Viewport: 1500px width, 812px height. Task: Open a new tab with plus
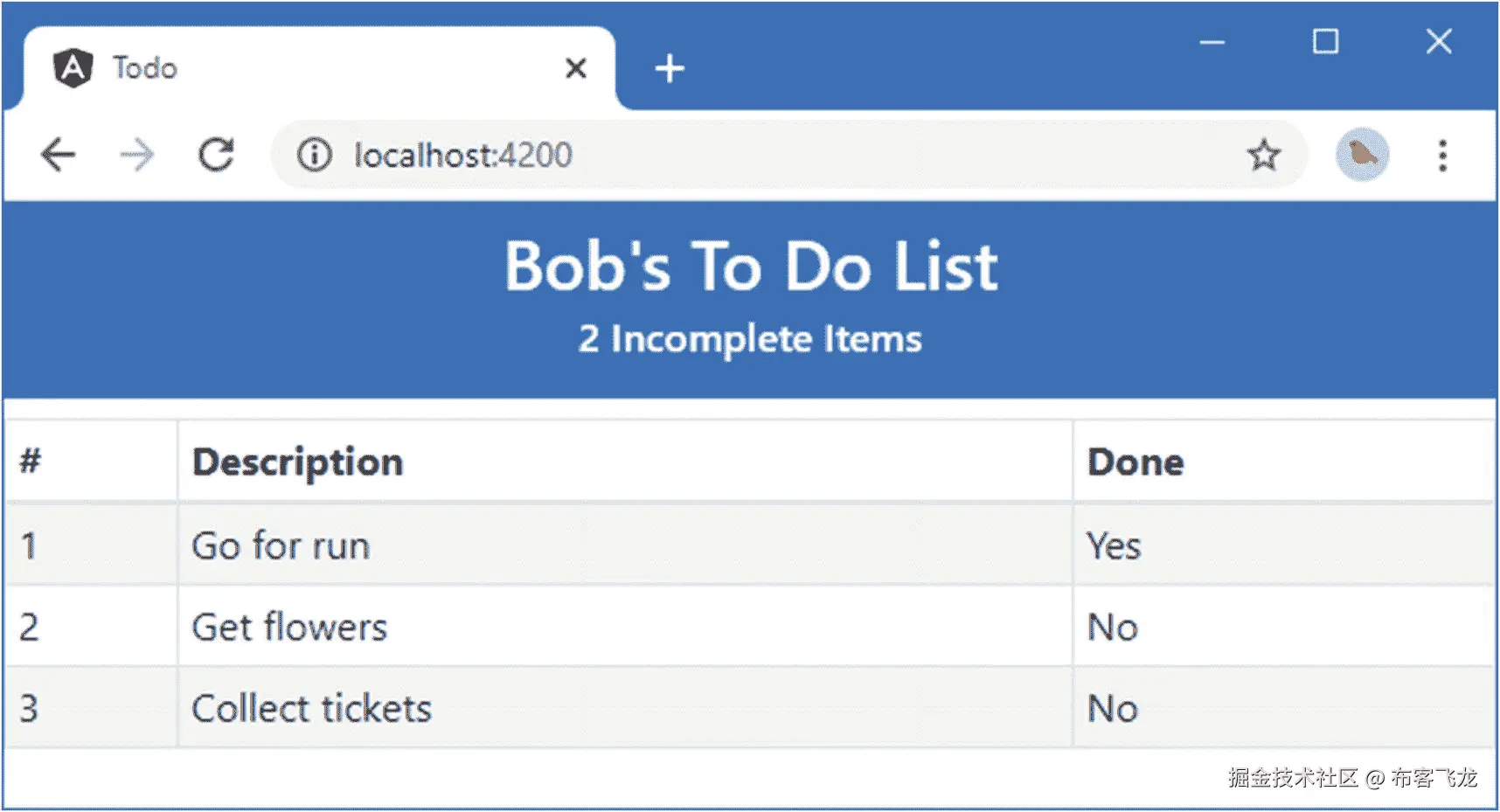670,68
